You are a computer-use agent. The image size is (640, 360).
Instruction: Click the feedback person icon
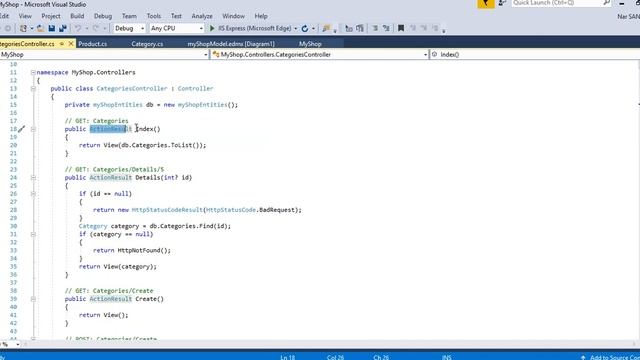click(x=502, y=3)
